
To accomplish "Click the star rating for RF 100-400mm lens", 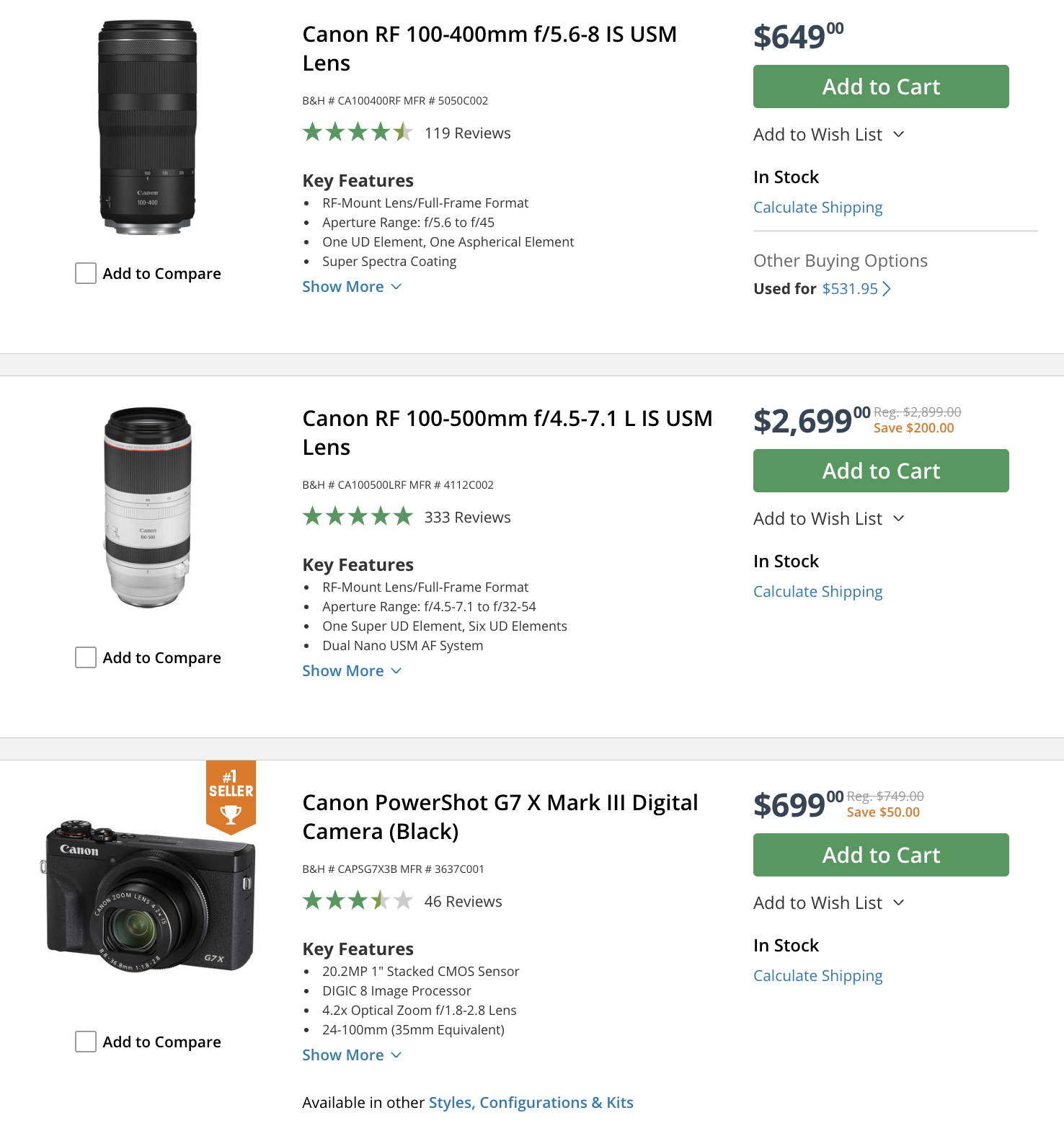I will (358, 133).
